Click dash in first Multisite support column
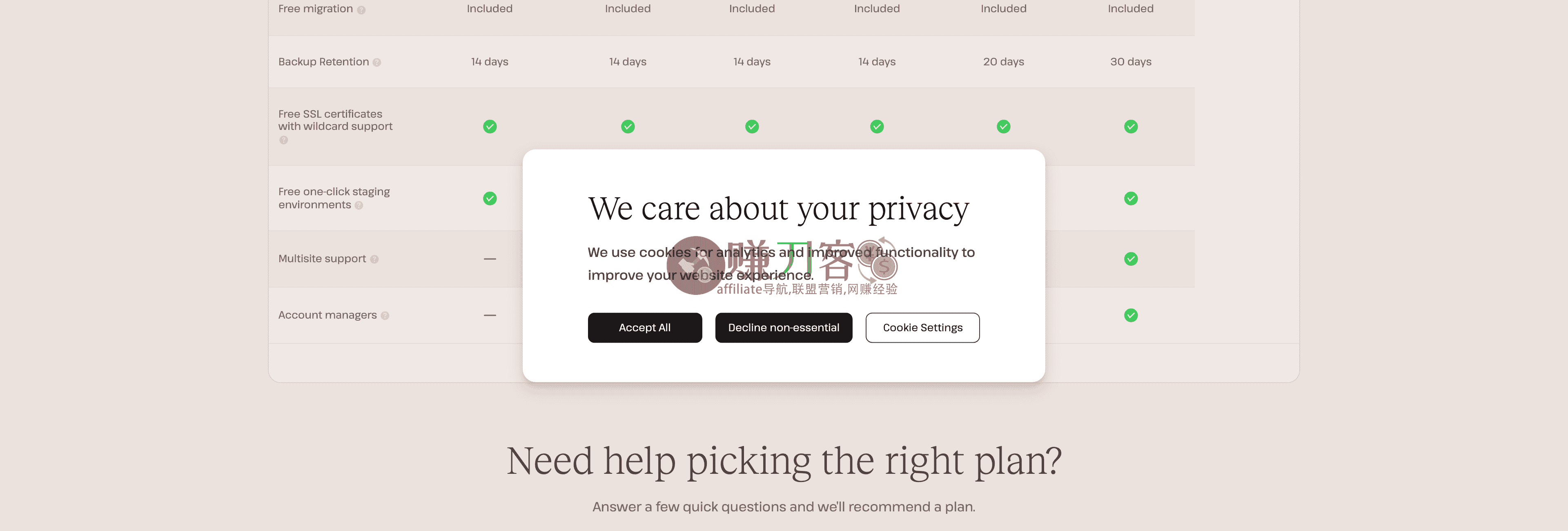This screenshot has height=531, width=1568. (490, 259)
